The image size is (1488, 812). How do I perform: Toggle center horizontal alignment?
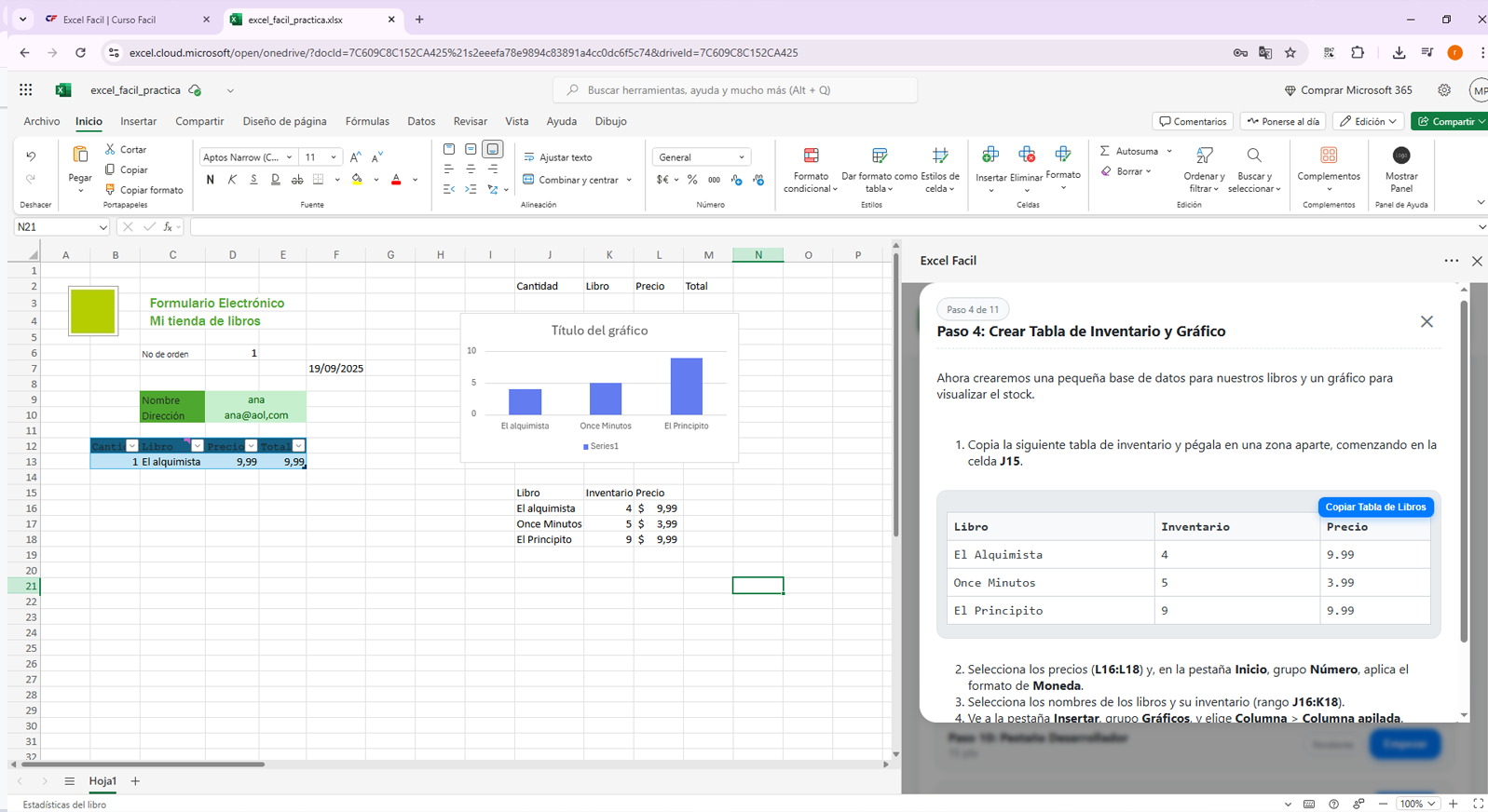(471, 169)
